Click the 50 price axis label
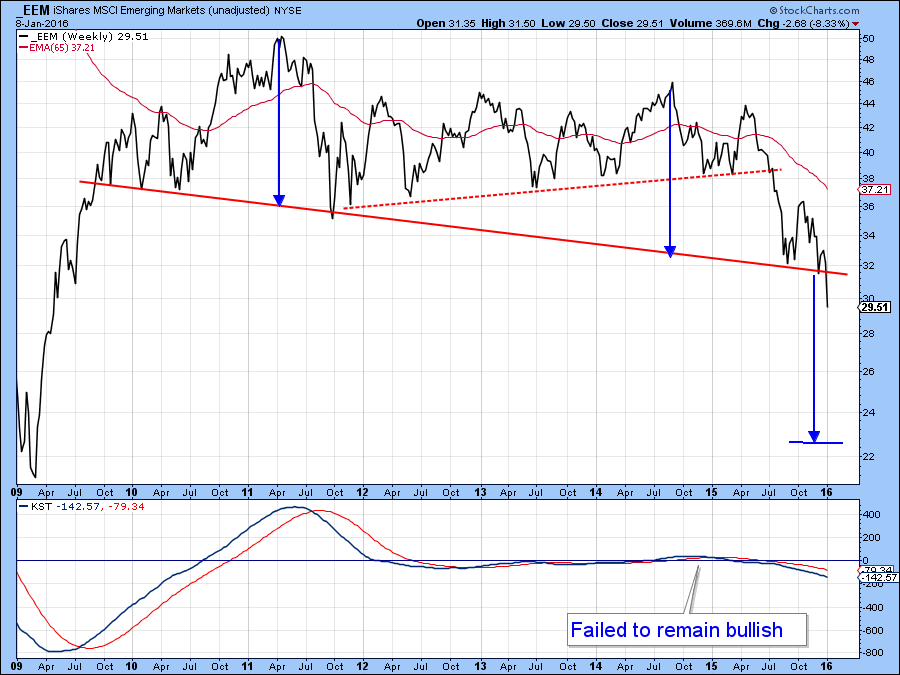 tap(868, 38)
